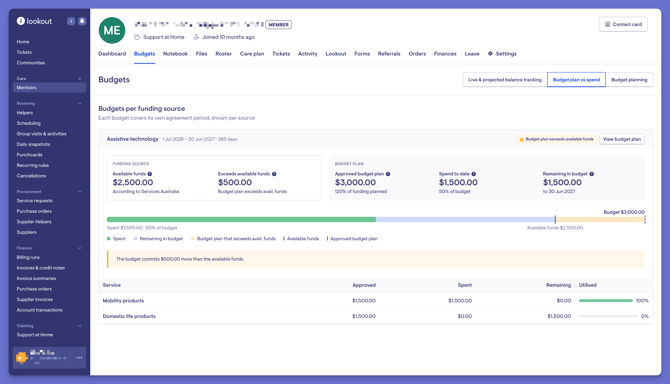
Task: Click the Contact card icon
Action: click(607, 24)
